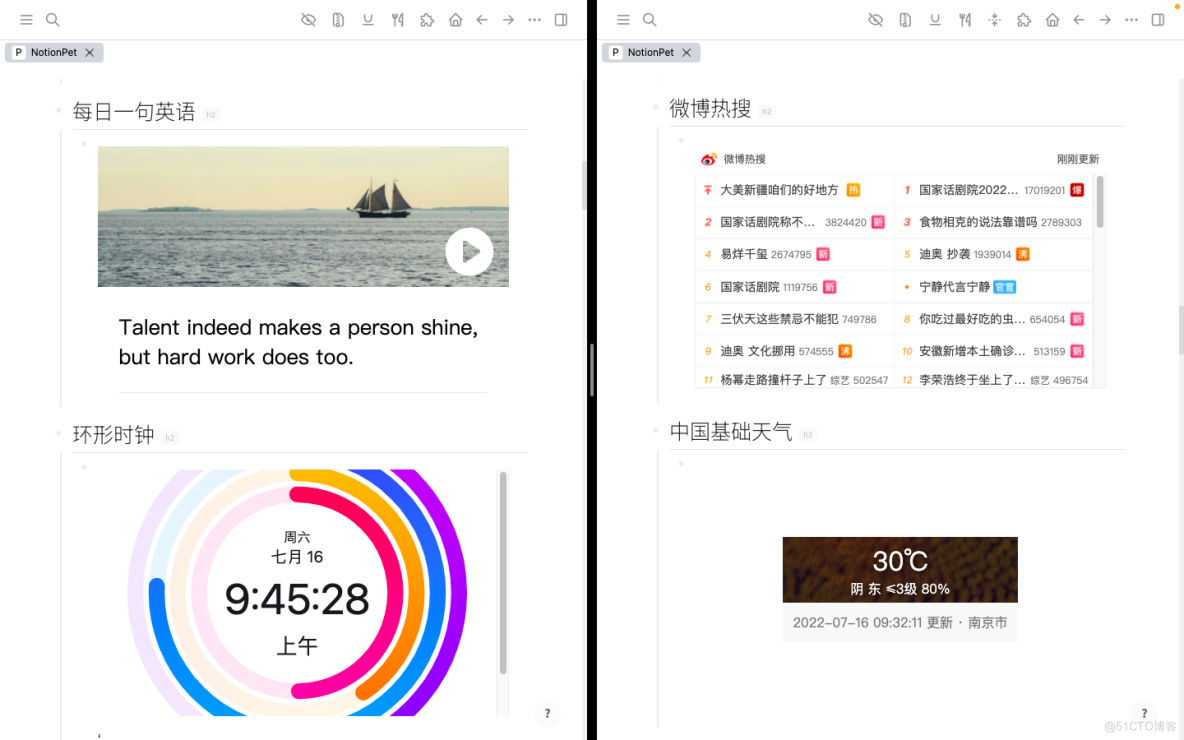Viewport: 1184px width, 740px height.
Task: Open the three-dots more menu above 每日一句英语
Action: tap(535, 20)
